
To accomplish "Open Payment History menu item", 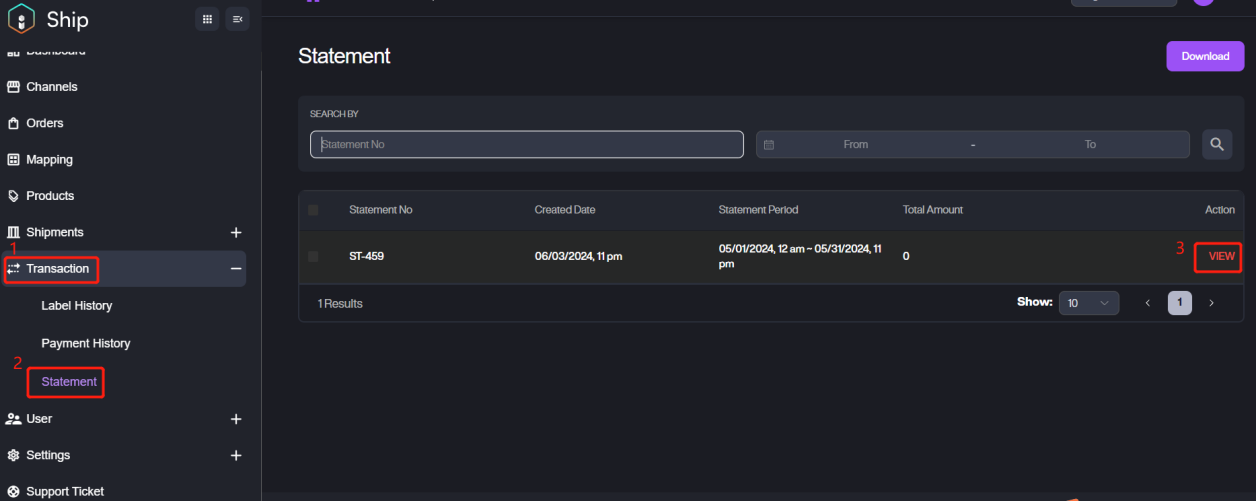I will (86, 344).
